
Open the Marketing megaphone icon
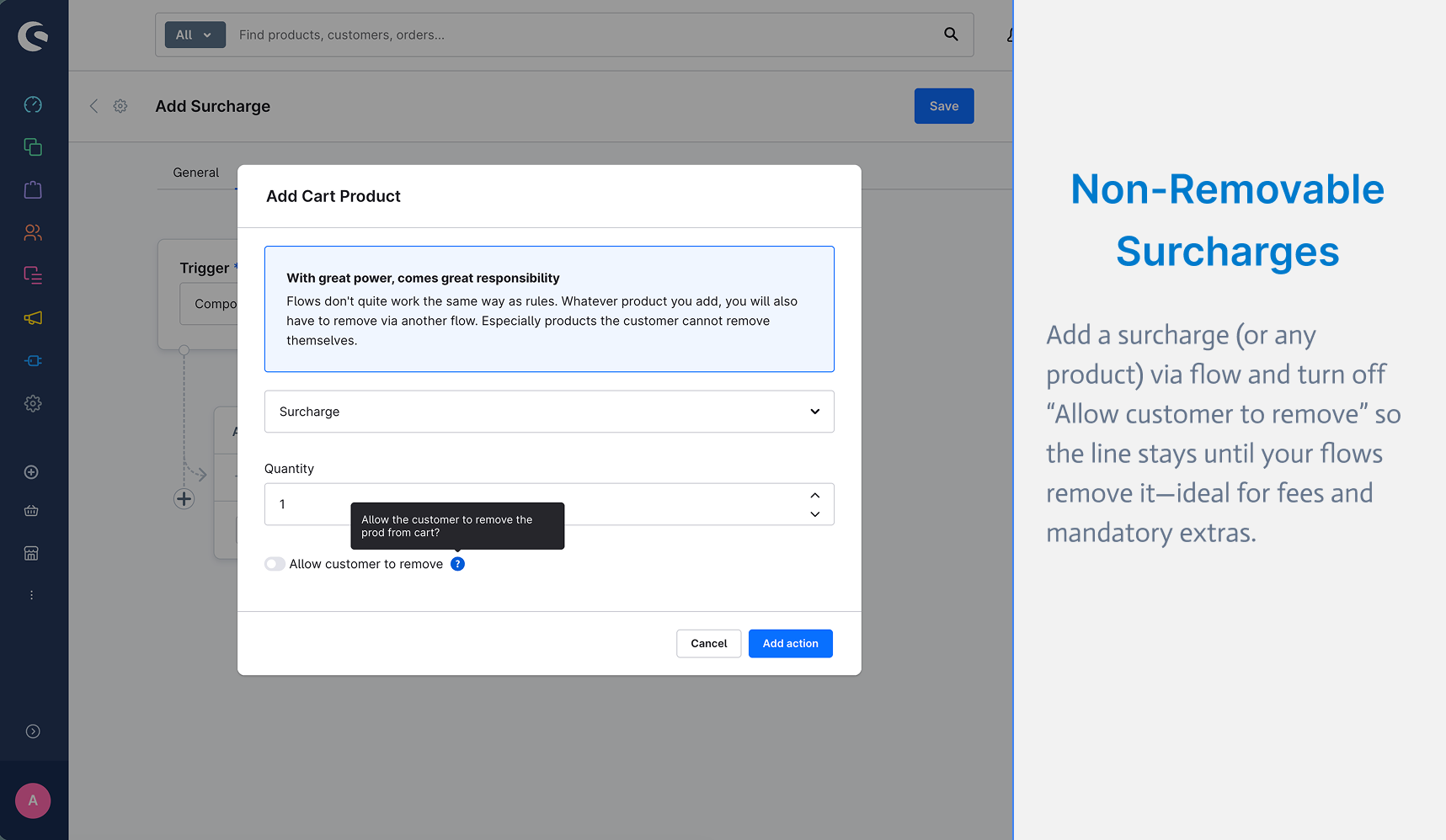pyautogui.click(x=33, y=318)
